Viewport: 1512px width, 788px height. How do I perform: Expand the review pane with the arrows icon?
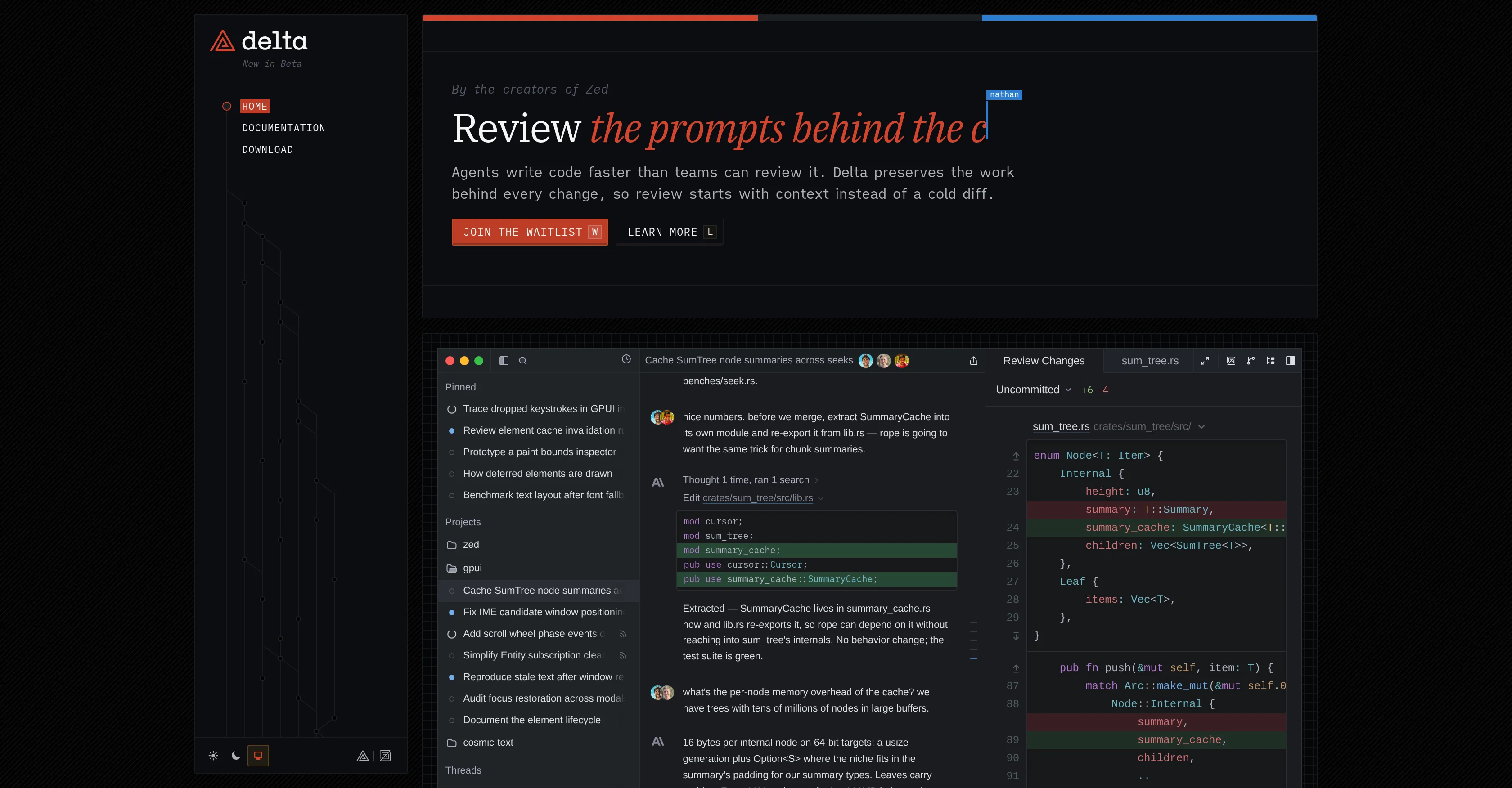(1205, 361)
